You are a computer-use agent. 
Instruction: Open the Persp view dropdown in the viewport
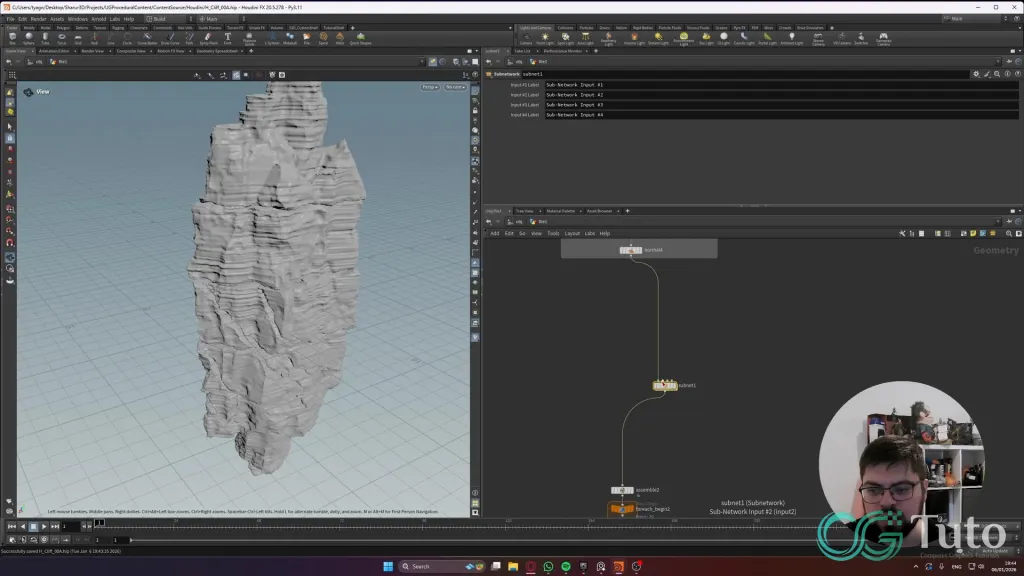point(430,87)
